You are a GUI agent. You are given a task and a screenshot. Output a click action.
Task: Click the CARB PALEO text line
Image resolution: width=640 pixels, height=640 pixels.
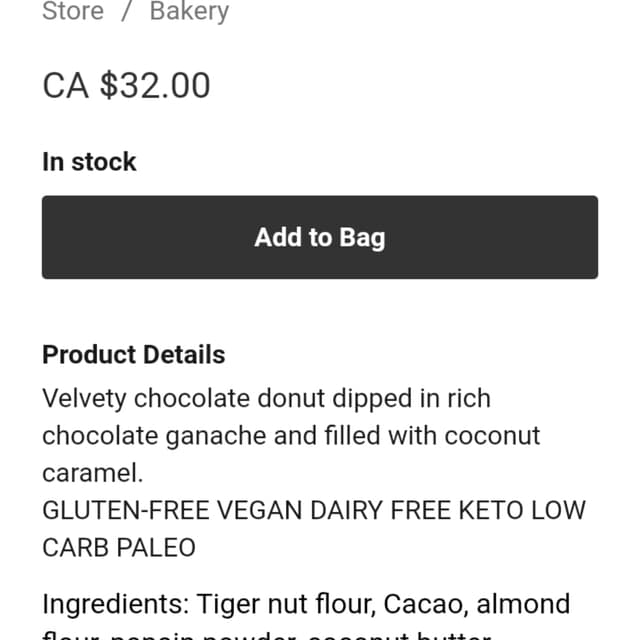pyautogui.click(x=119, y=548)
